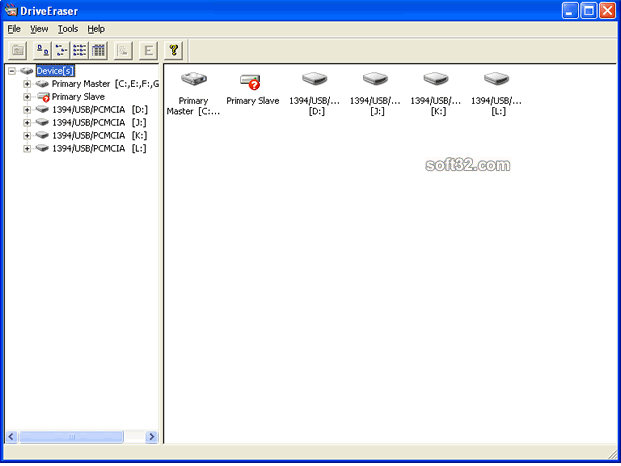This screenshot has height=466, width=621.
Task: Select 1394/USB/PCMCIA [K:] tree row
Action: (100, 136)
